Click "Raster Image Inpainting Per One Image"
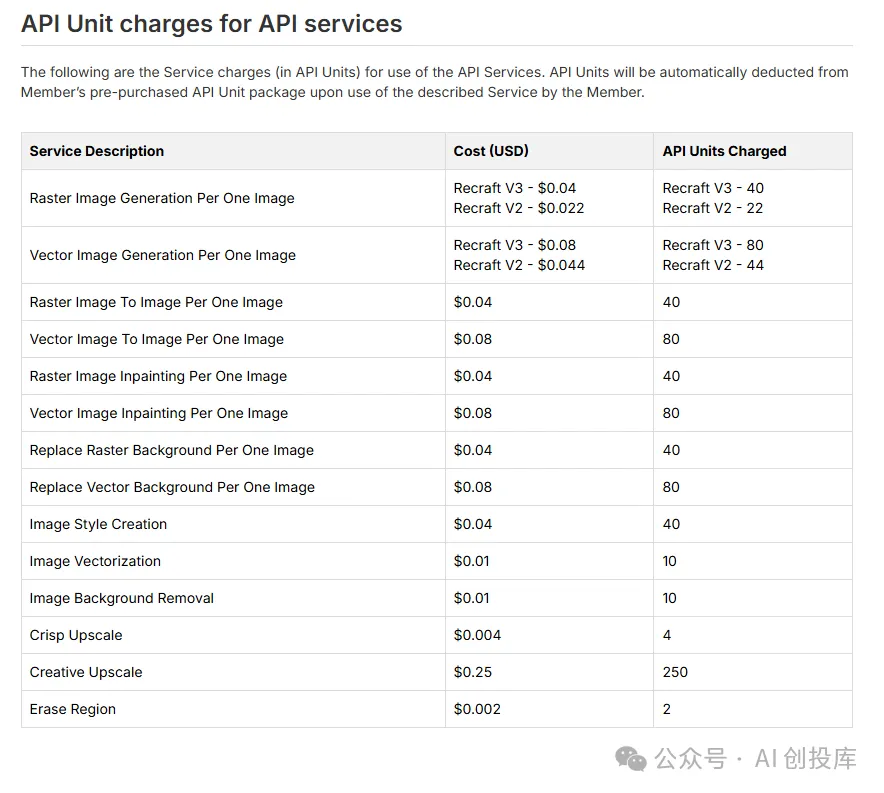The image size is (884, 793). [x=158, y=376]
